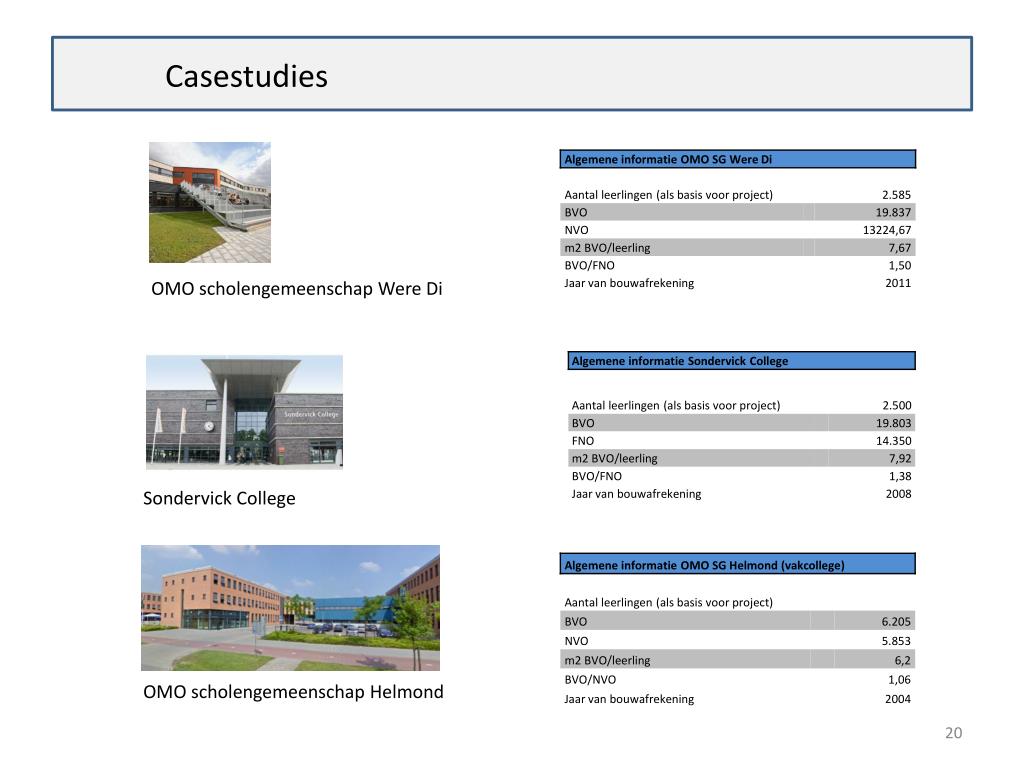Click the BVO value 19.837
1024x768 pixels.
(893, 212)
